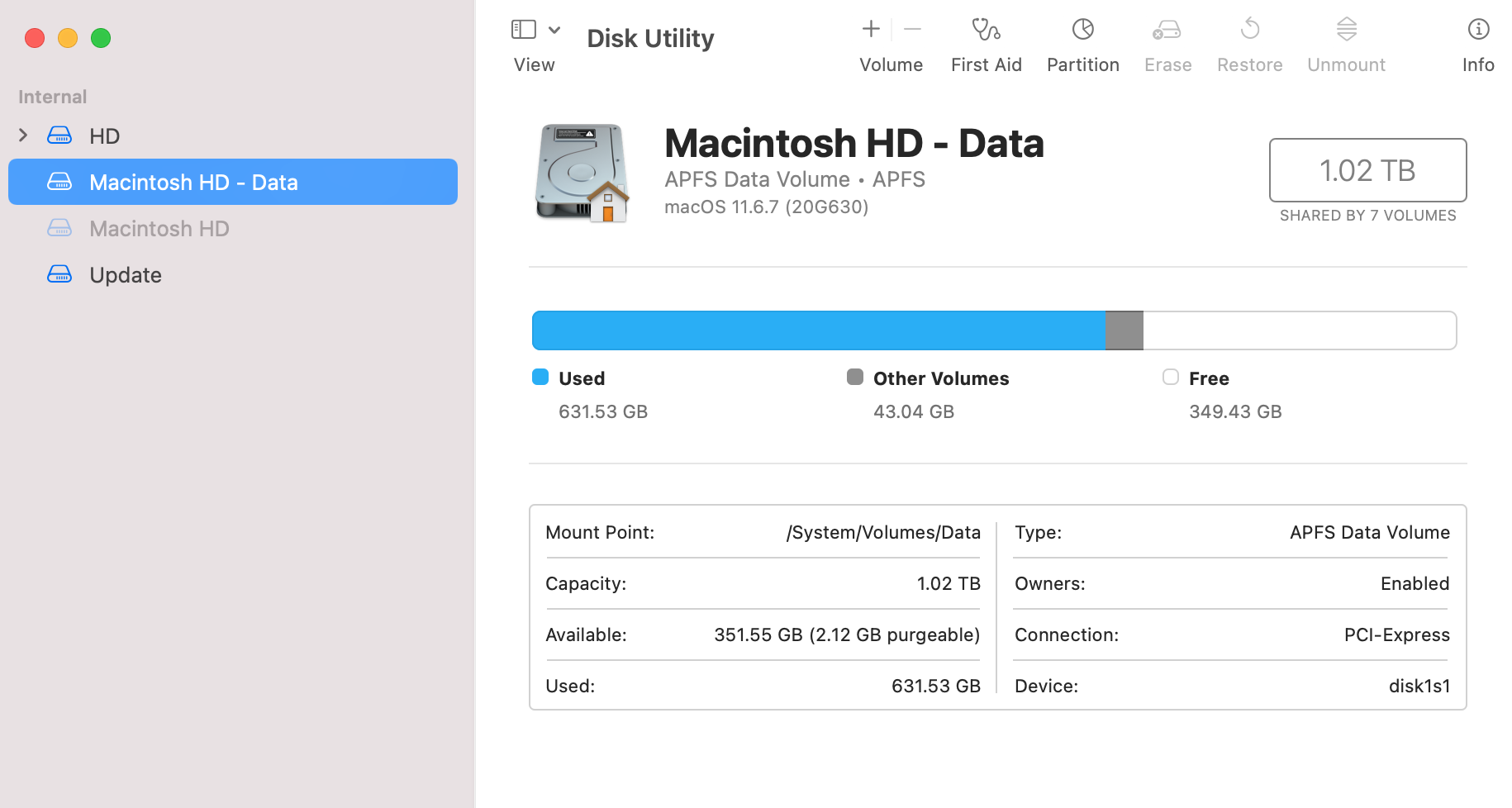The image size is (1512, 808).
Task: Click the blue used portion of storage bar
Action: click(819, 330)
